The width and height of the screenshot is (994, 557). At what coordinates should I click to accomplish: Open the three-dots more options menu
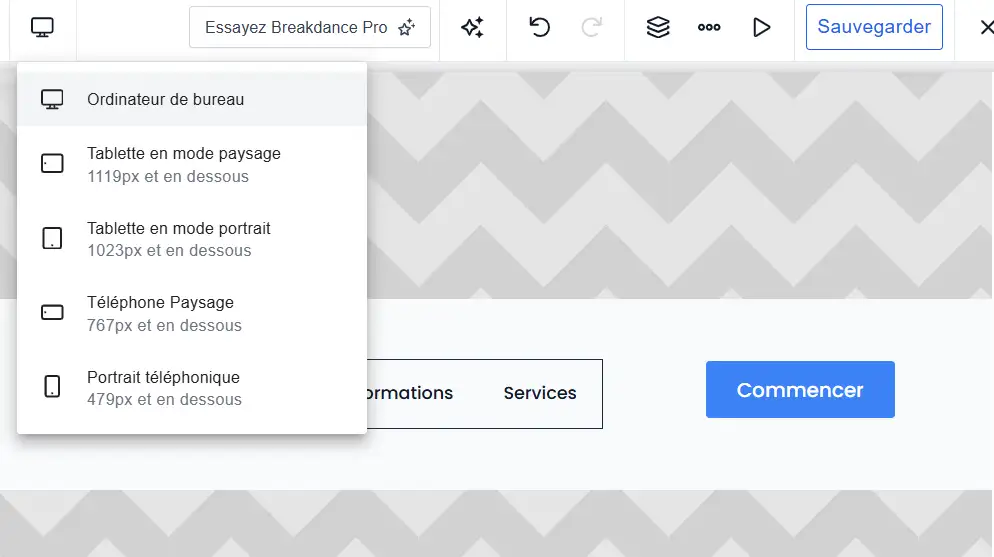709,27
